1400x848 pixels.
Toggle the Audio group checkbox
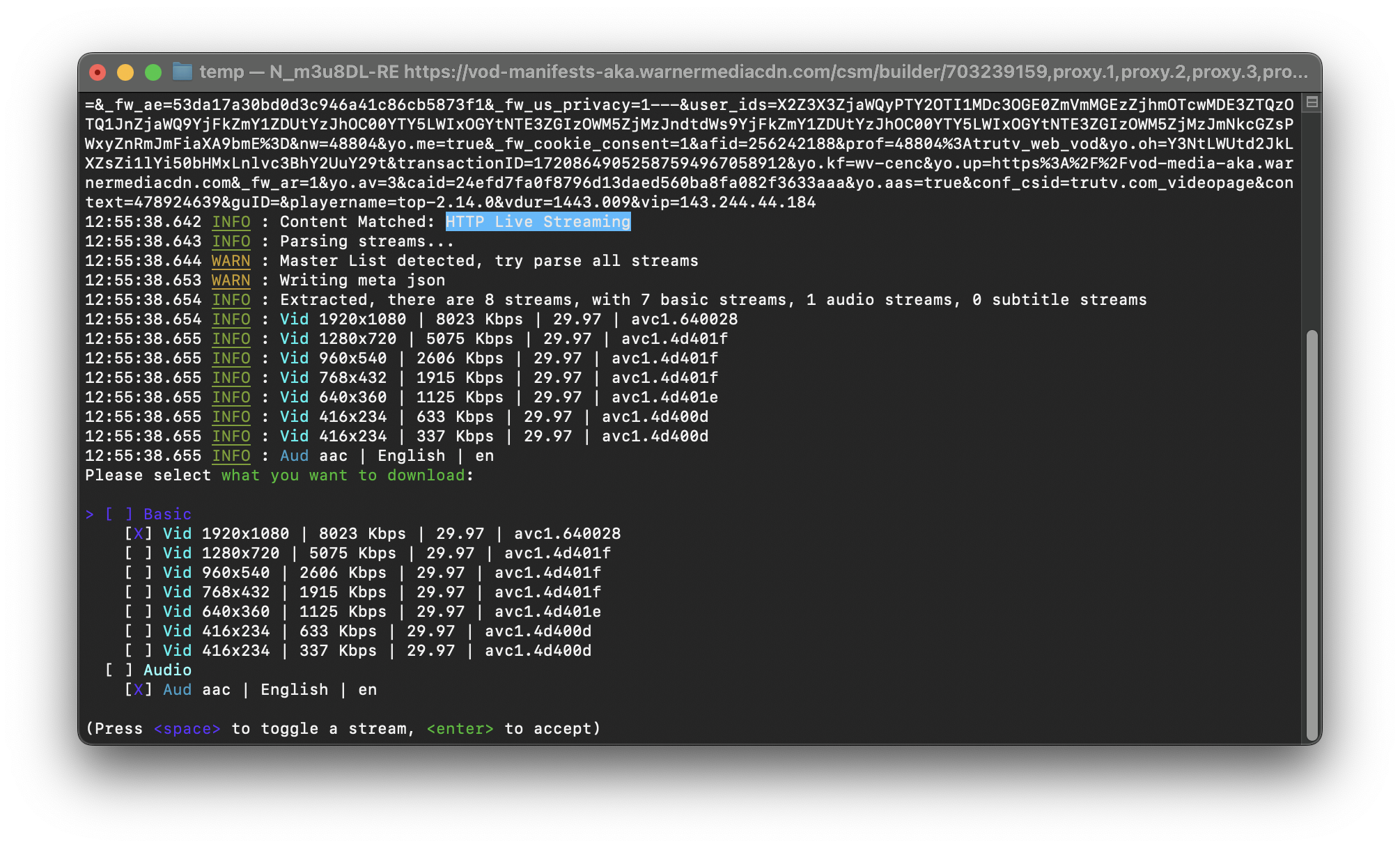pyautogui.click(x=118, y=670)
